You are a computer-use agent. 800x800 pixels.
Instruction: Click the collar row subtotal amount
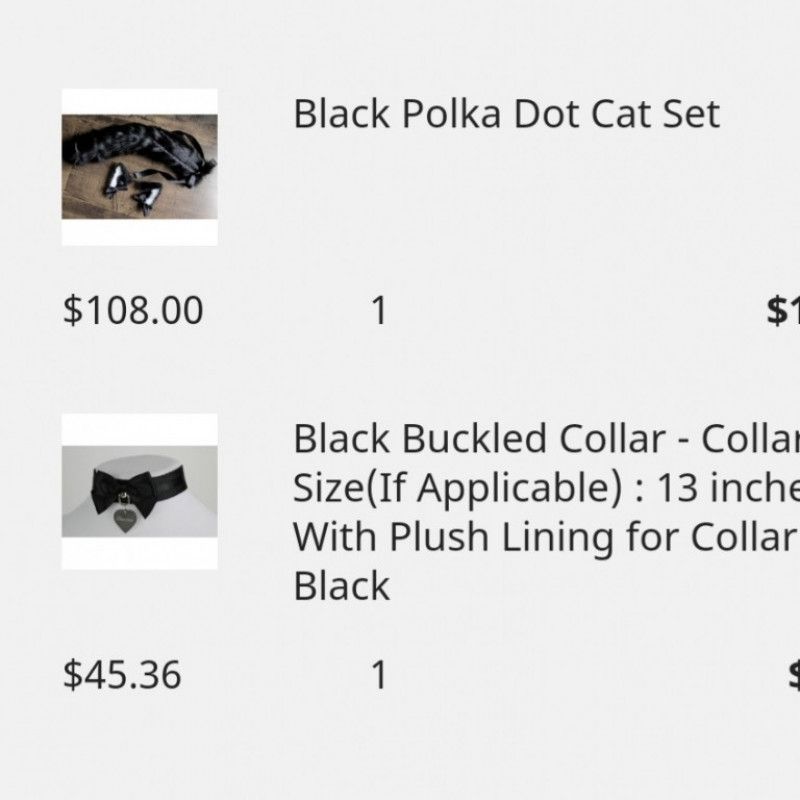793,675
